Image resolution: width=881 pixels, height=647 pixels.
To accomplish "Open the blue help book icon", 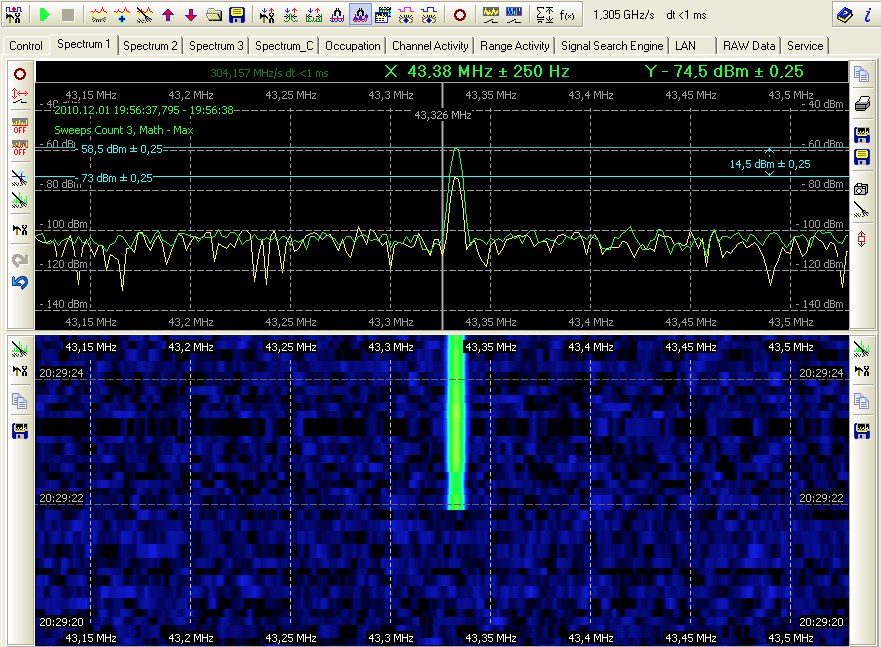I will pyautogui.click(x=844, y=15).
